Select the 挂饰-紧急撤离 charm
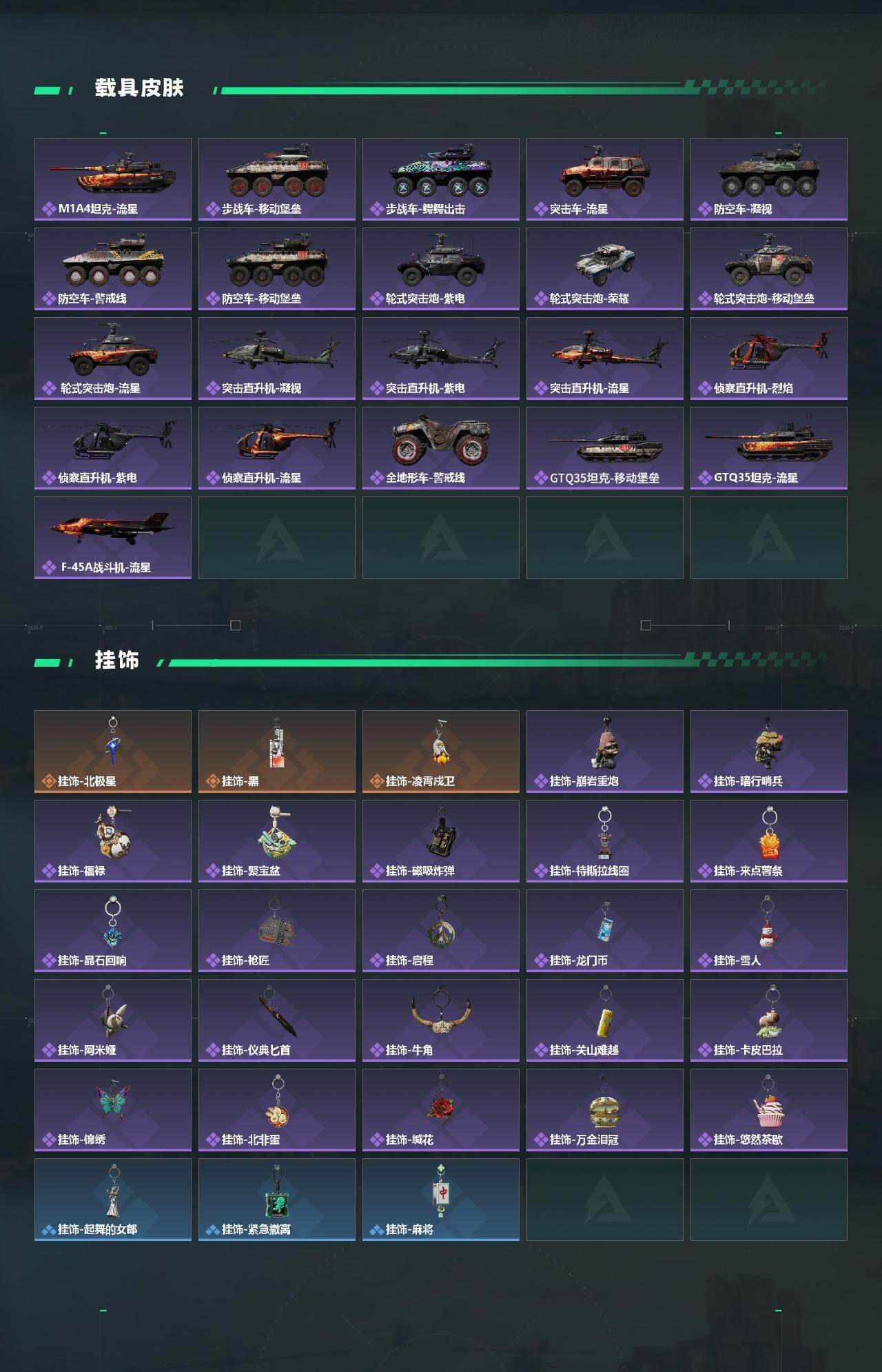Screen dimensions: 882x1372 click(277, 1200)
